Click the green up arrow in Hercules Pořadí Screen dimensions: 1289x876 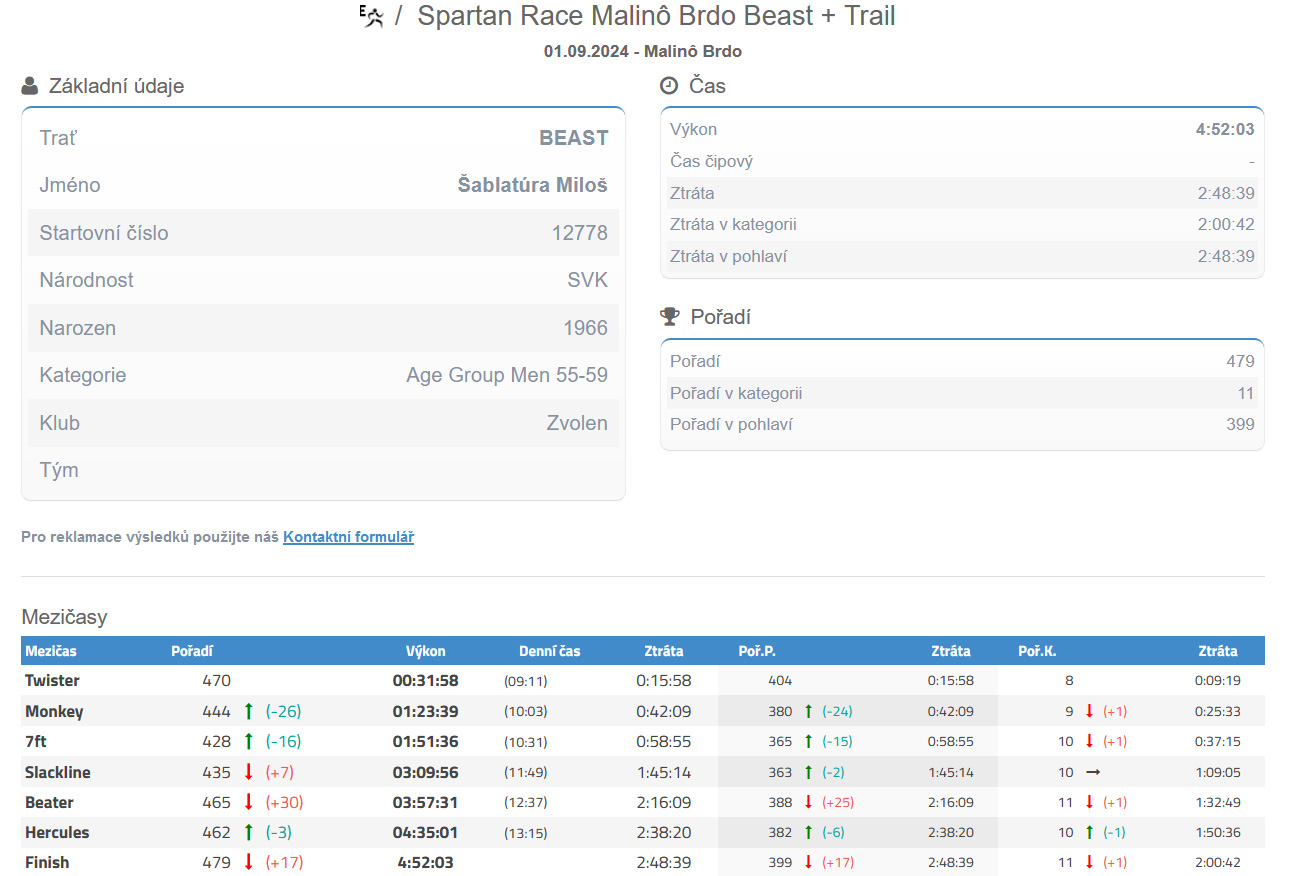tap(249, 832)
